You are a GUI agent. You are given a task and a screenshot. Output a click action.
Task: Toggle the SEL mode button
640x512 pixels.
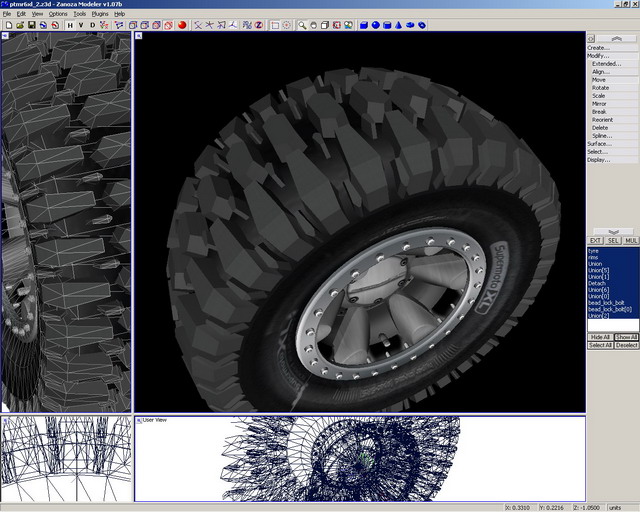coord(612,241)
